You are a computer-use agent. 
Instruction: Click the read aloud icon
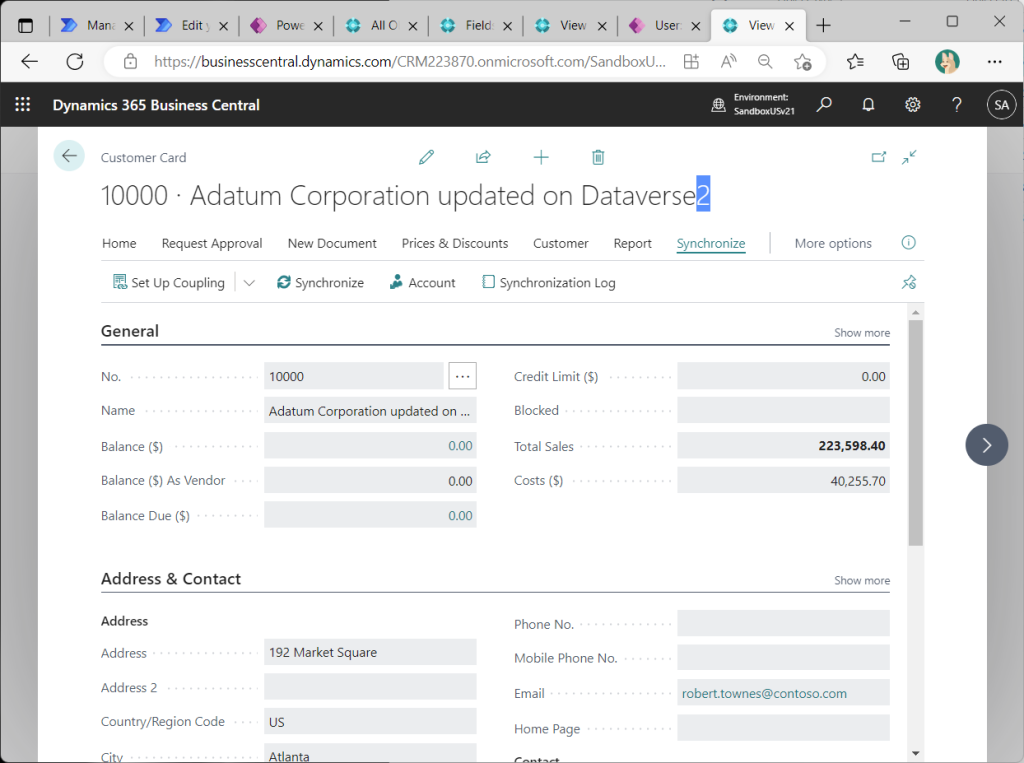[728, 61]
